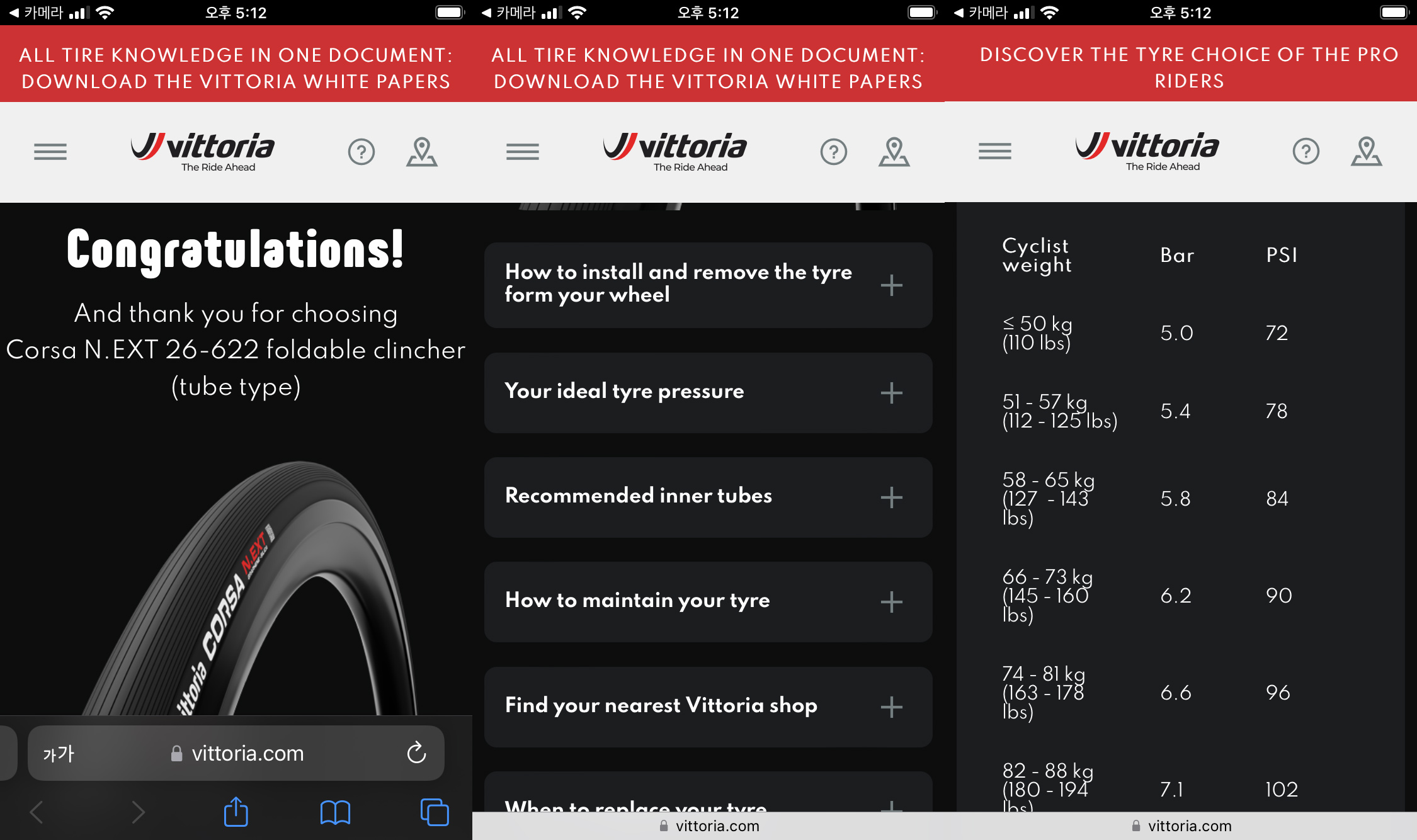Click Vittoria logo in middle screen header
This screenshot has height=840, width=1417.
(675, 152)
